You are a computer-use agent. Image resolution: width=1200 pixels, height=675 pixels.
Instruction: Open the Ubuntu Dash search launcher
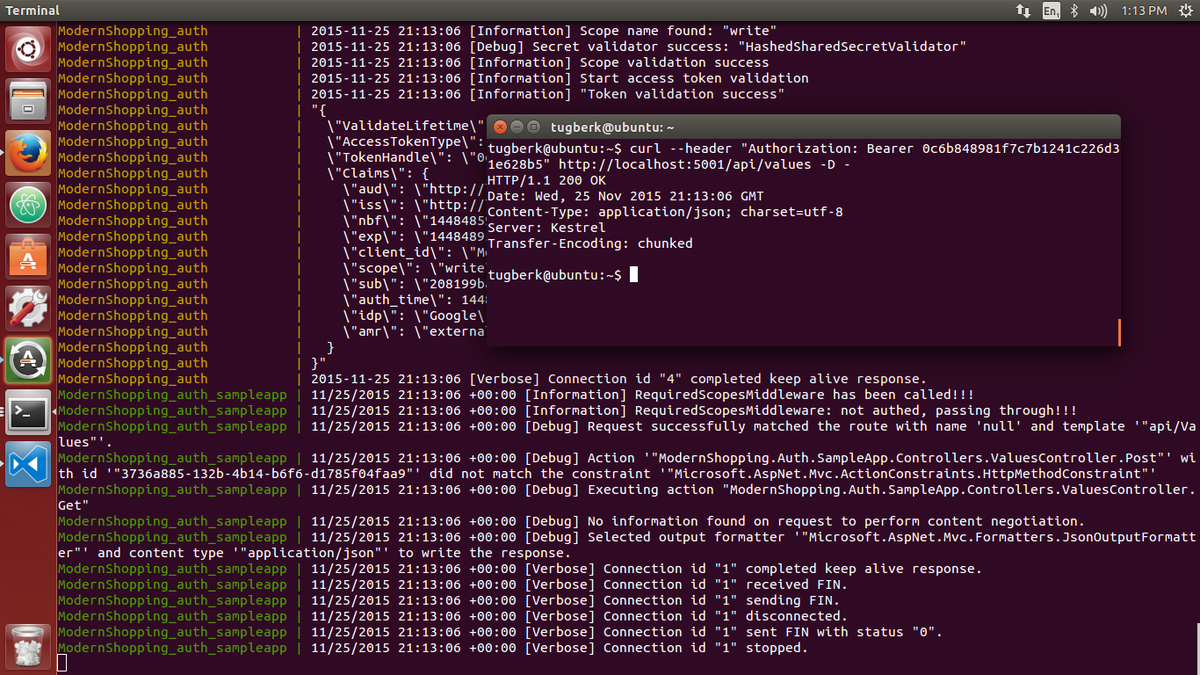[28, 48]
